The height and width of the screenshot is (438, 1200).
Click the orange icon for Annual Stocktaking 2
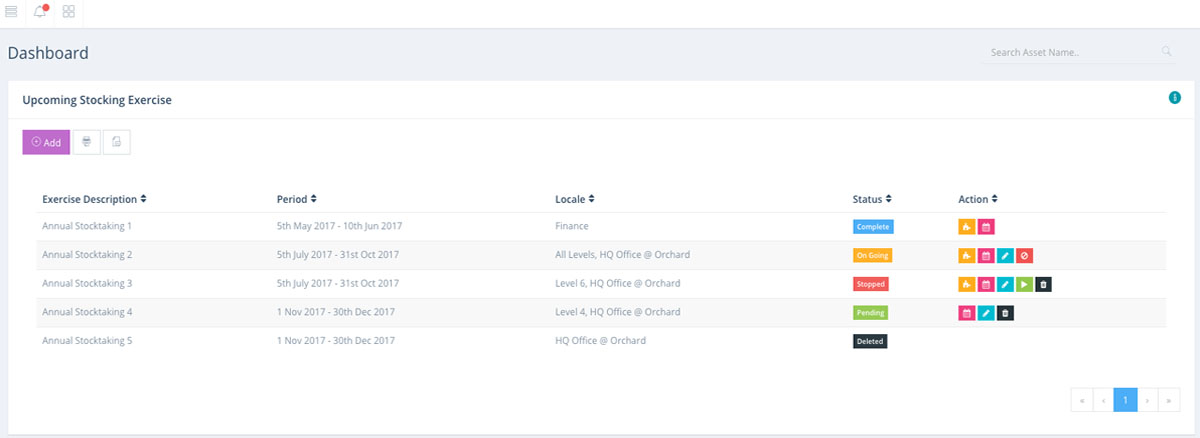click(967, 255)
